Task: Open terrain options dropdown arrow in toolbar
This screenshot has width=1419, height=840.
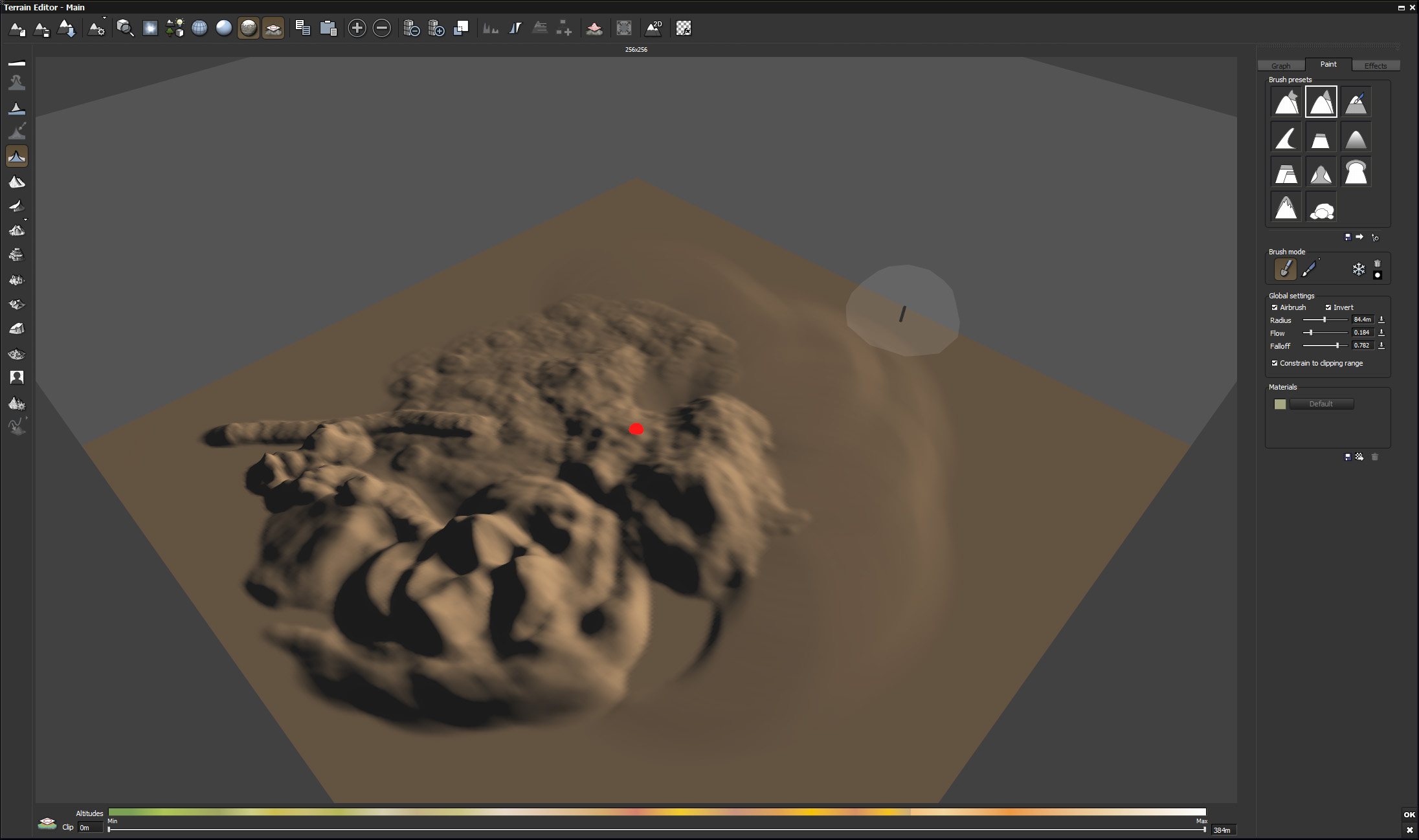Action: (x=104, y=19)
